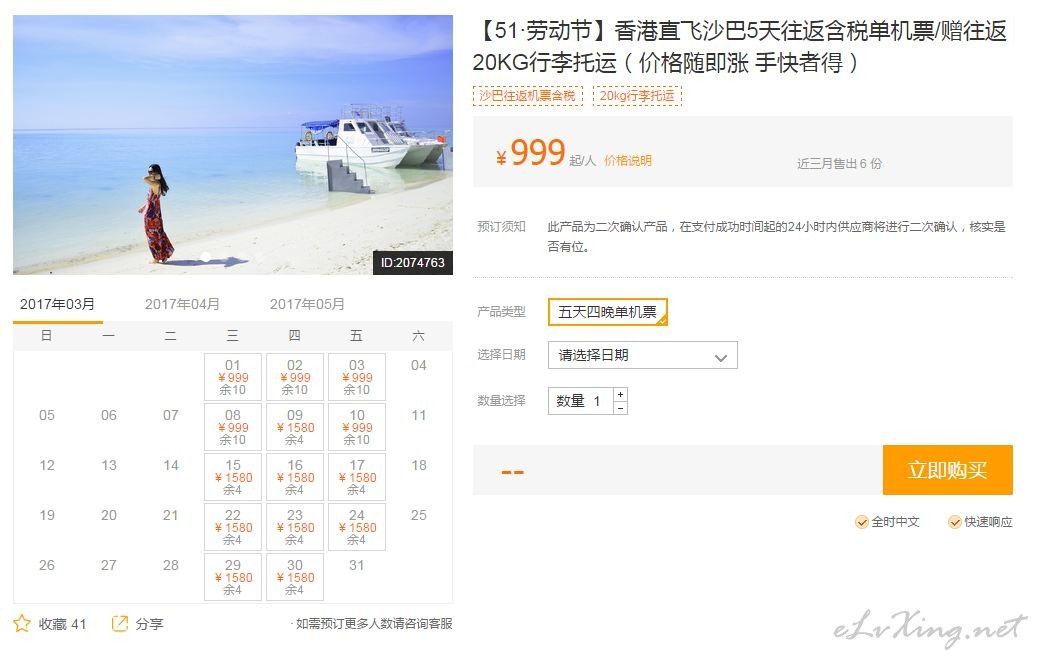Decrease quantity with the minus stepper
Viewport: 1038px width, 662px height.
click(620, 408)
